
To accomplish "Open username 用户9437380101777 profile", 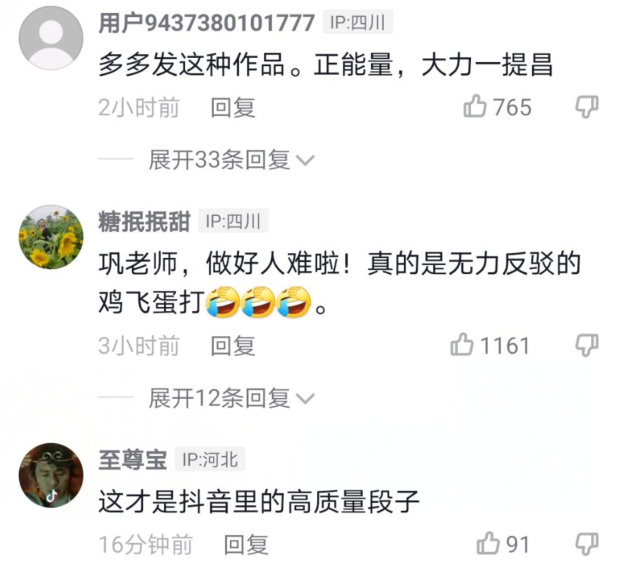I will coord(207,23).
